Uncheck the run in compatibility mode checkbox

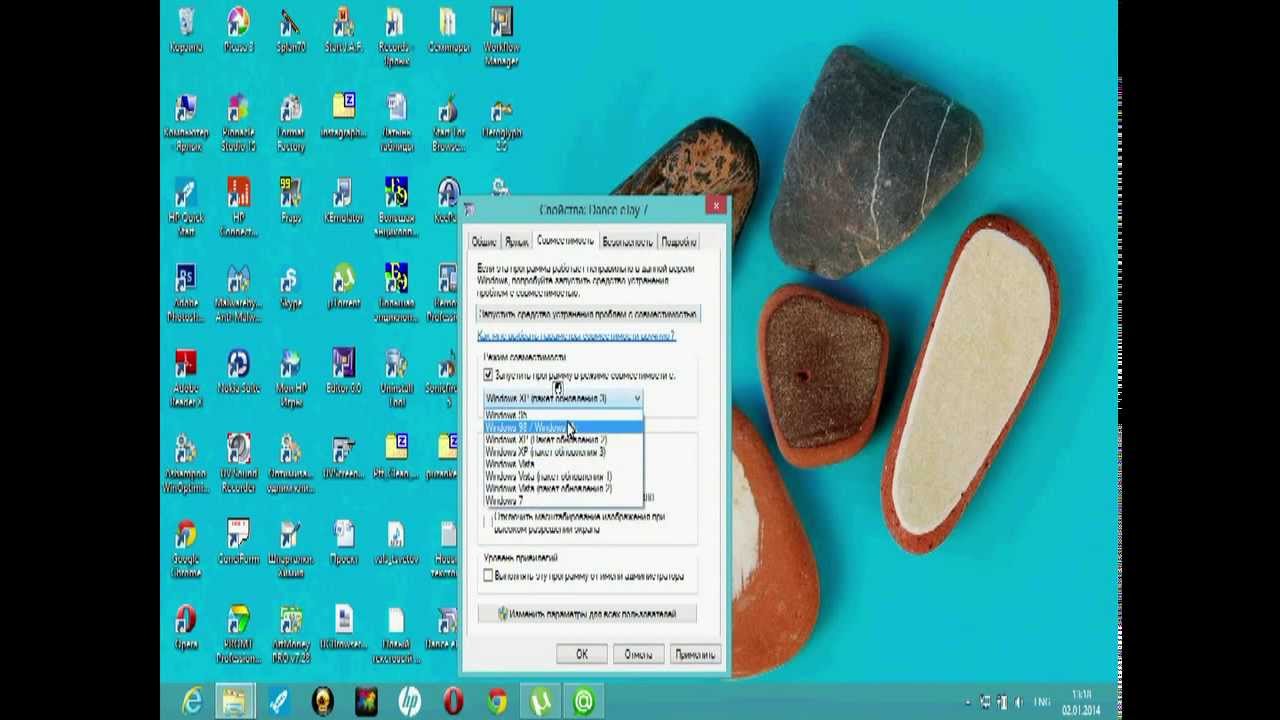(488, 376)
